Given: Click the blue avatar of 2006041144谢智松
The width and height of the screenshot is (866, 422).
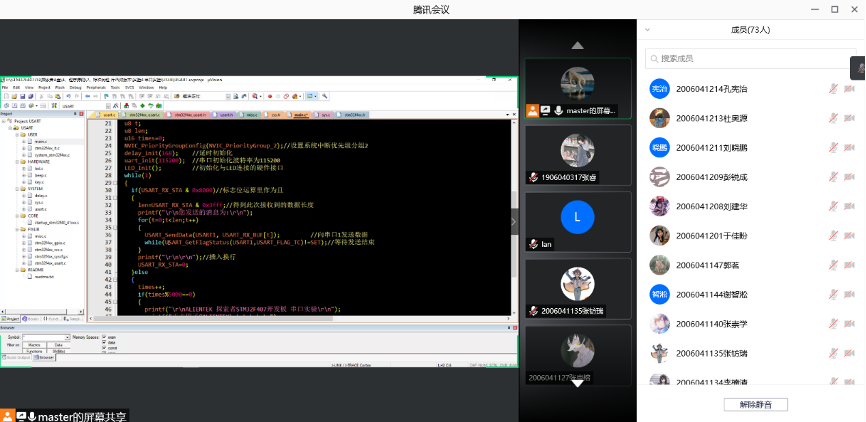Looking at the screenshot, I should coord(659,295).
